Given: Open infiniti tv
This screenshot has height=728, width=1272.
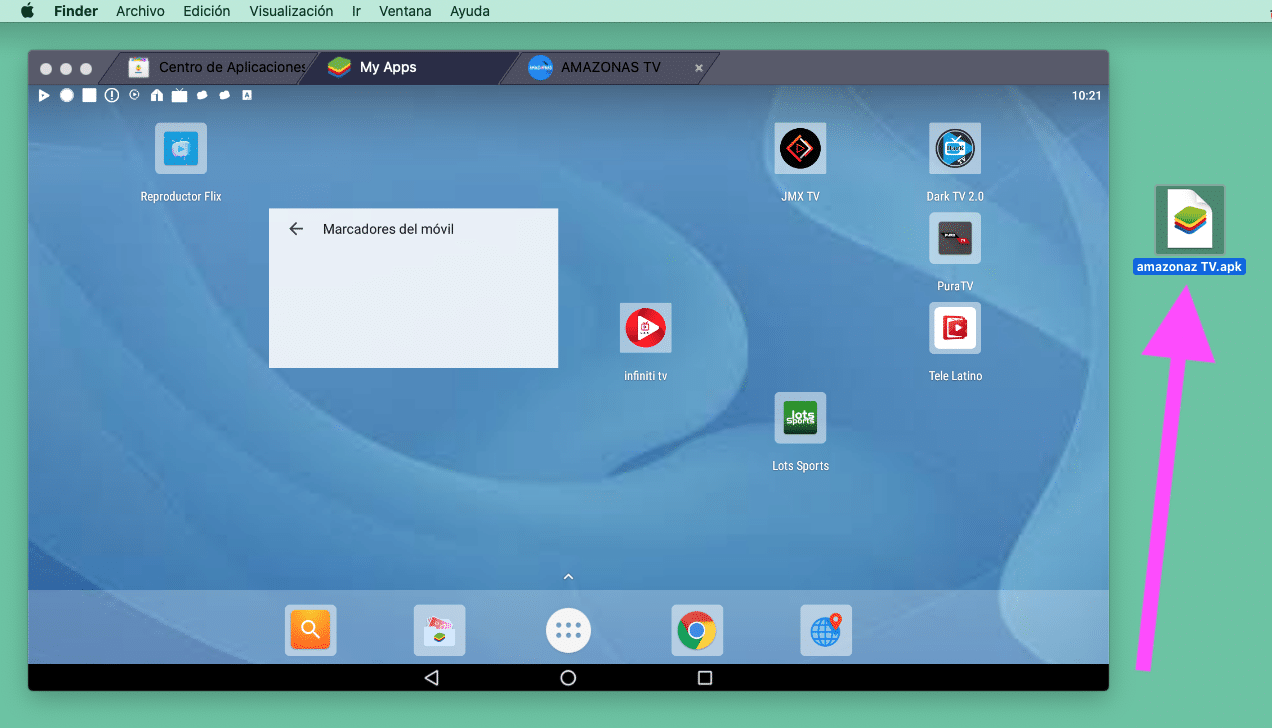Looking at the screenshot, I should pos(645,327).
